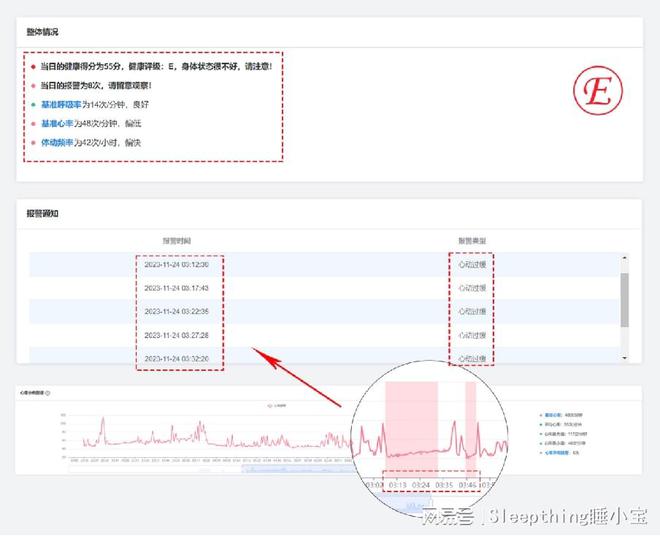Click the 报警通知 section title
660x536 pixels.
pyautogui.click(x=42, y=213)
